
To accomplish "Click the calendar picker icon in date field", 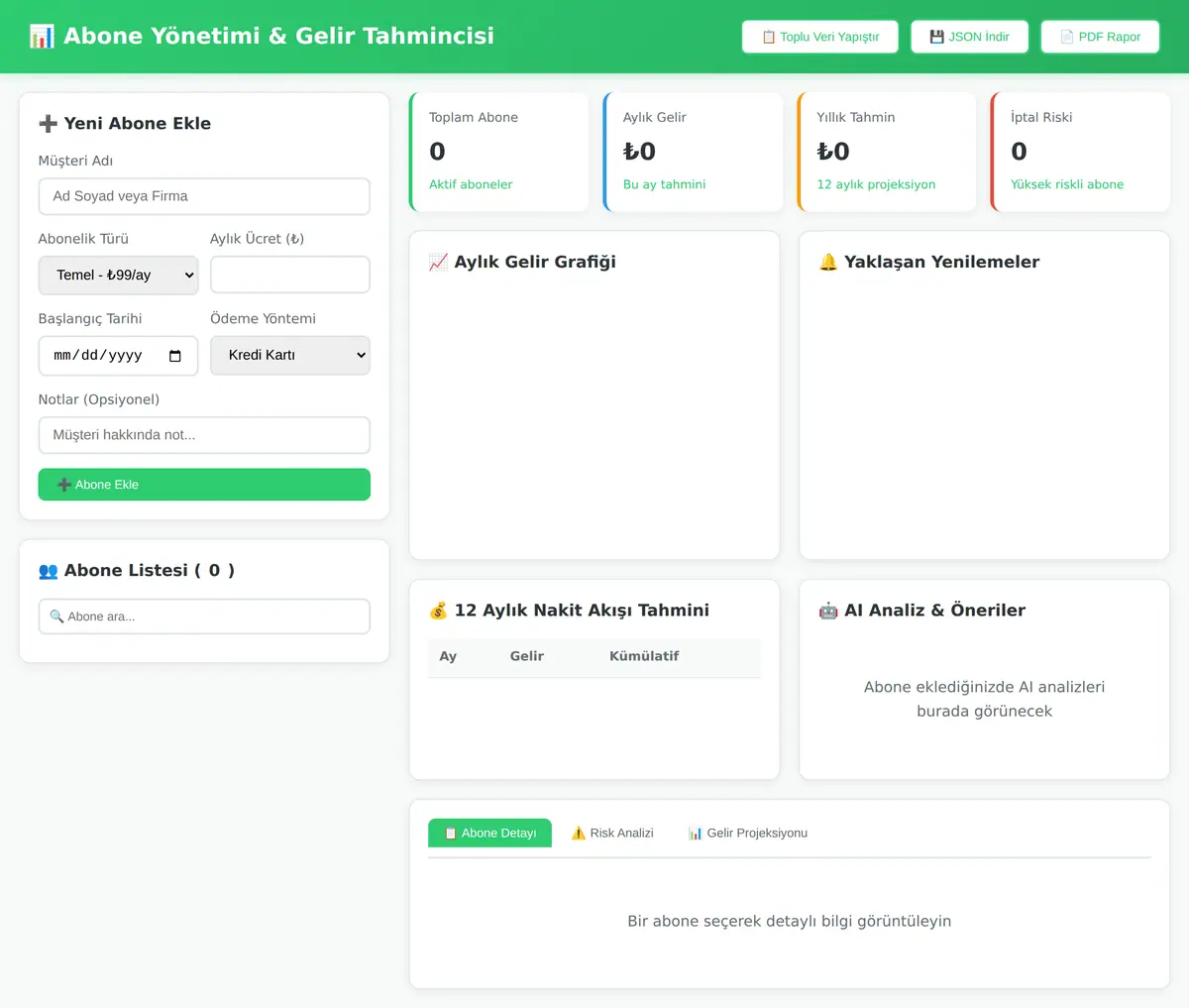I will 175,356.
